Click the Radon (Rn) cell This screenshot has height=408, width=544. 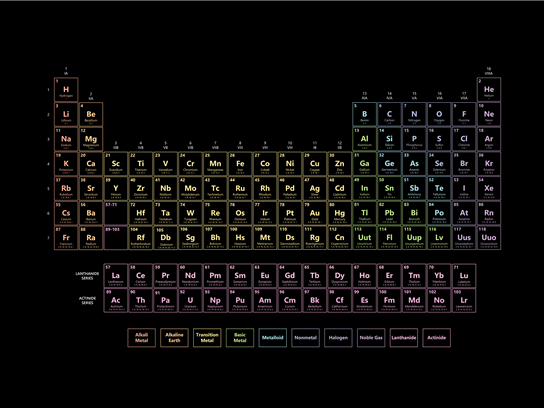tap(489, 213)
